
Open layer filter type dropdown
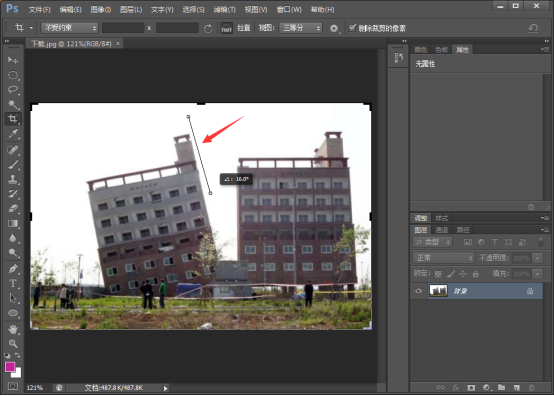432,242
